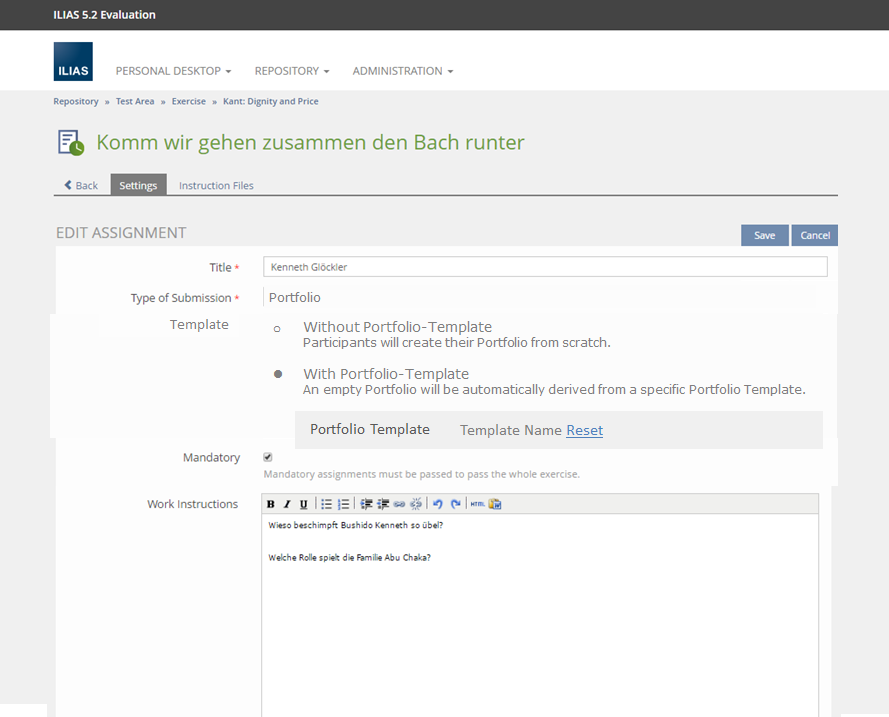Screen dimensions: 889x717
Task: Apply italic formatting in work instructions
Action: [x=287, y=504]
